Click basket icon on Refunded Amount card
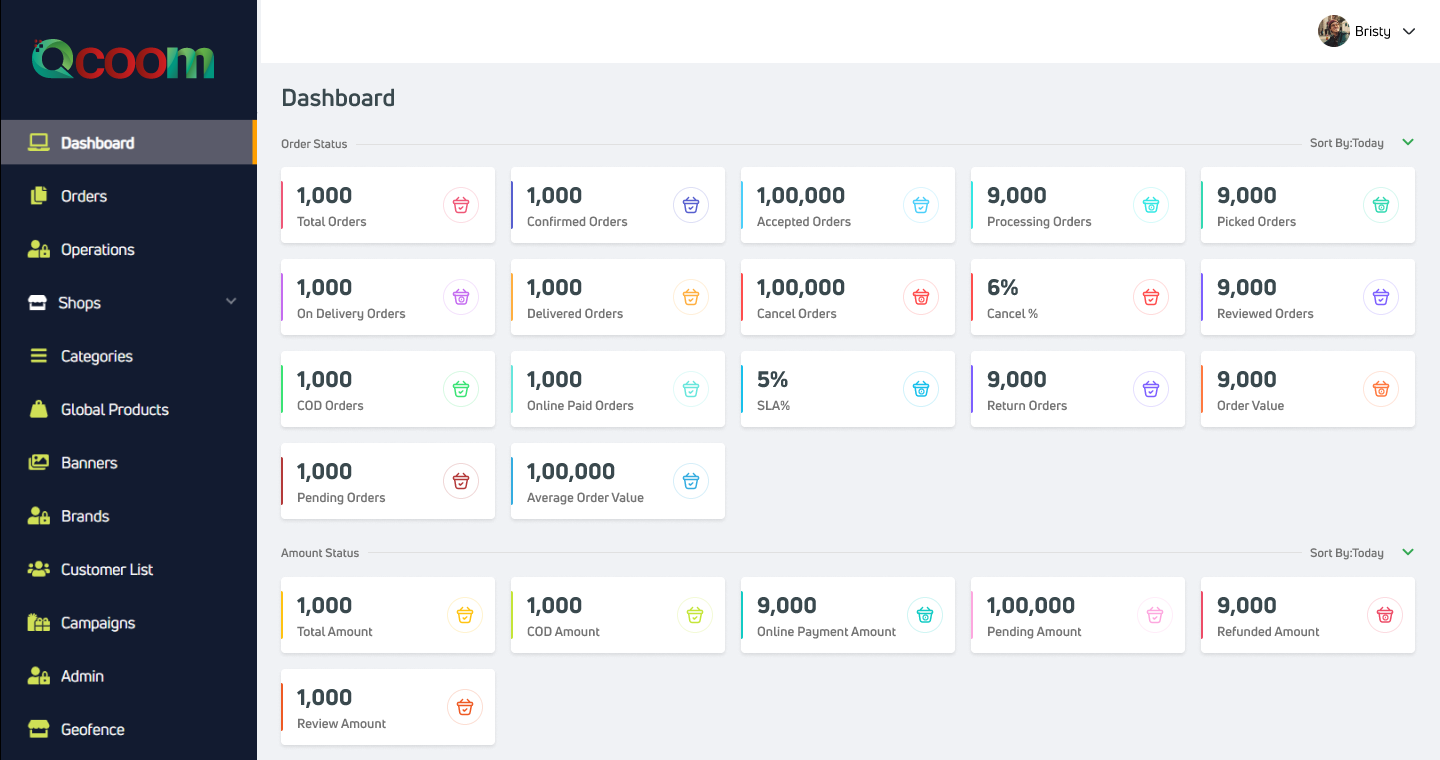The height and width of the screenshot is (760, 1440). (x=1385, y=615)
